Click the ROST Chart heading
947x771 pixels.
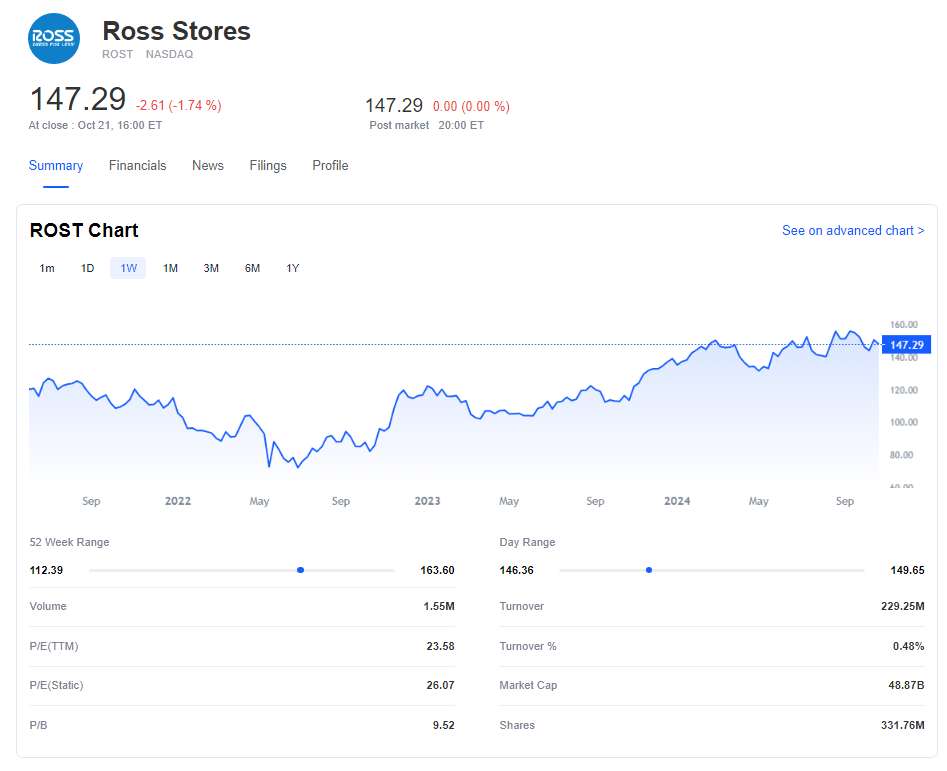84,231
